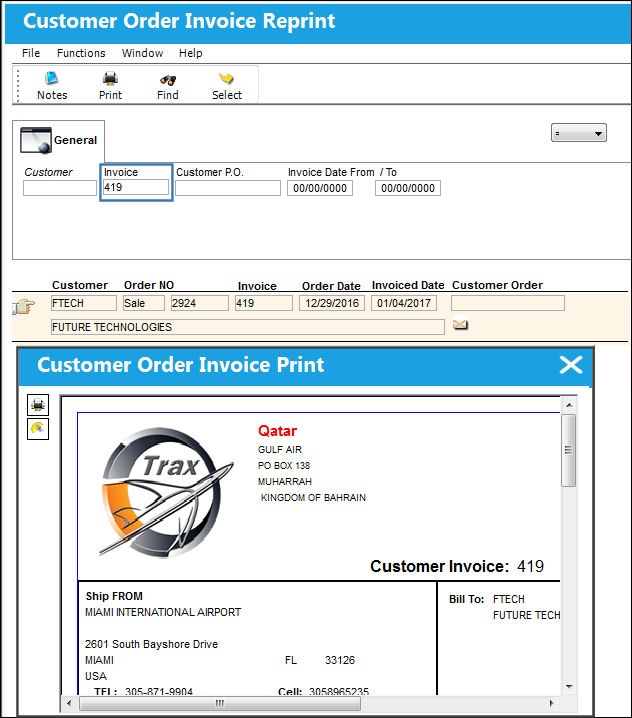Open the Help menu
Image resolution: width=632 pixels, height=718 pixels.
191,53
